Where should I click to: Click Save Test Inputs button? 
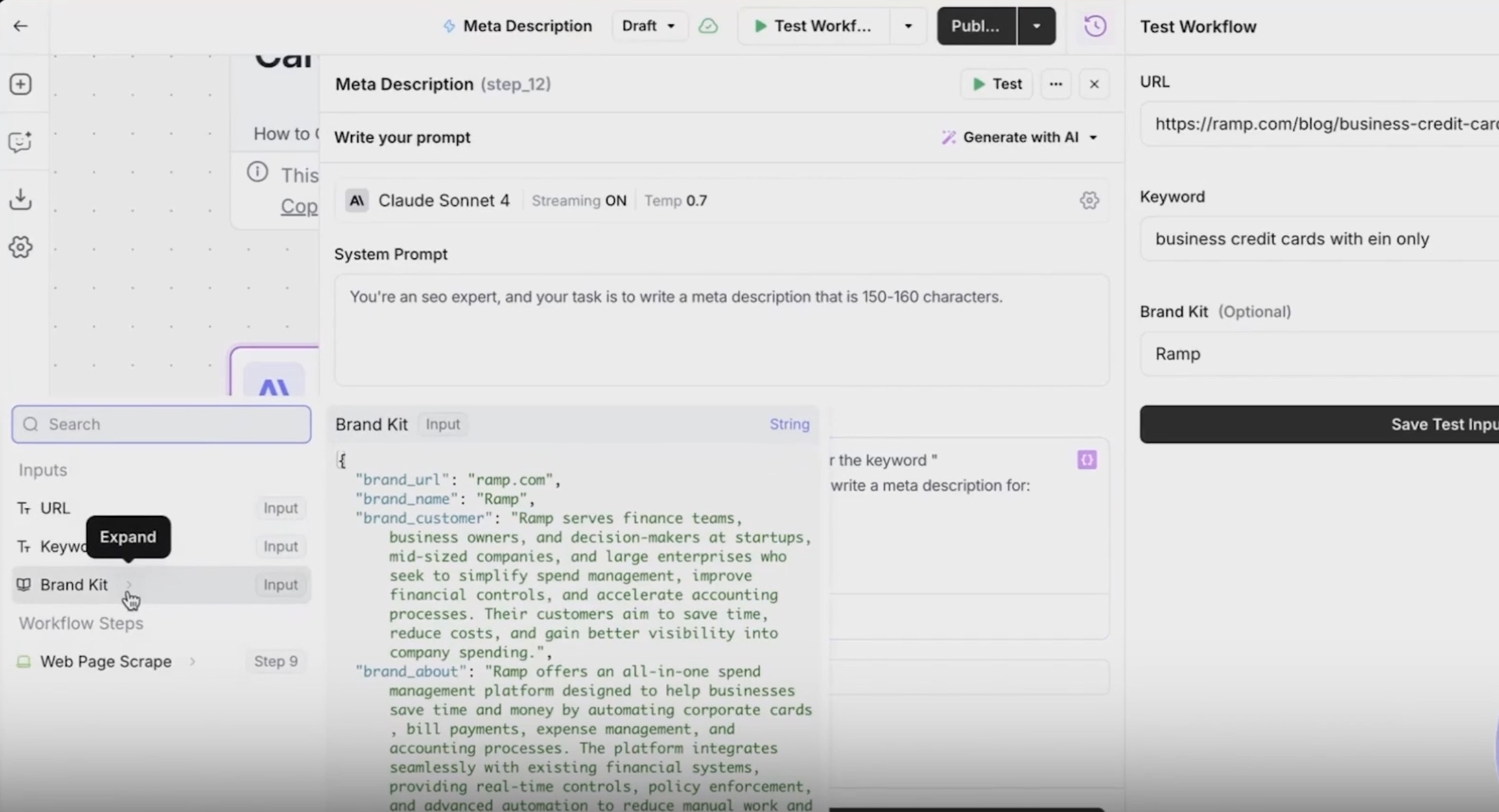click(x=1319, y=424)
